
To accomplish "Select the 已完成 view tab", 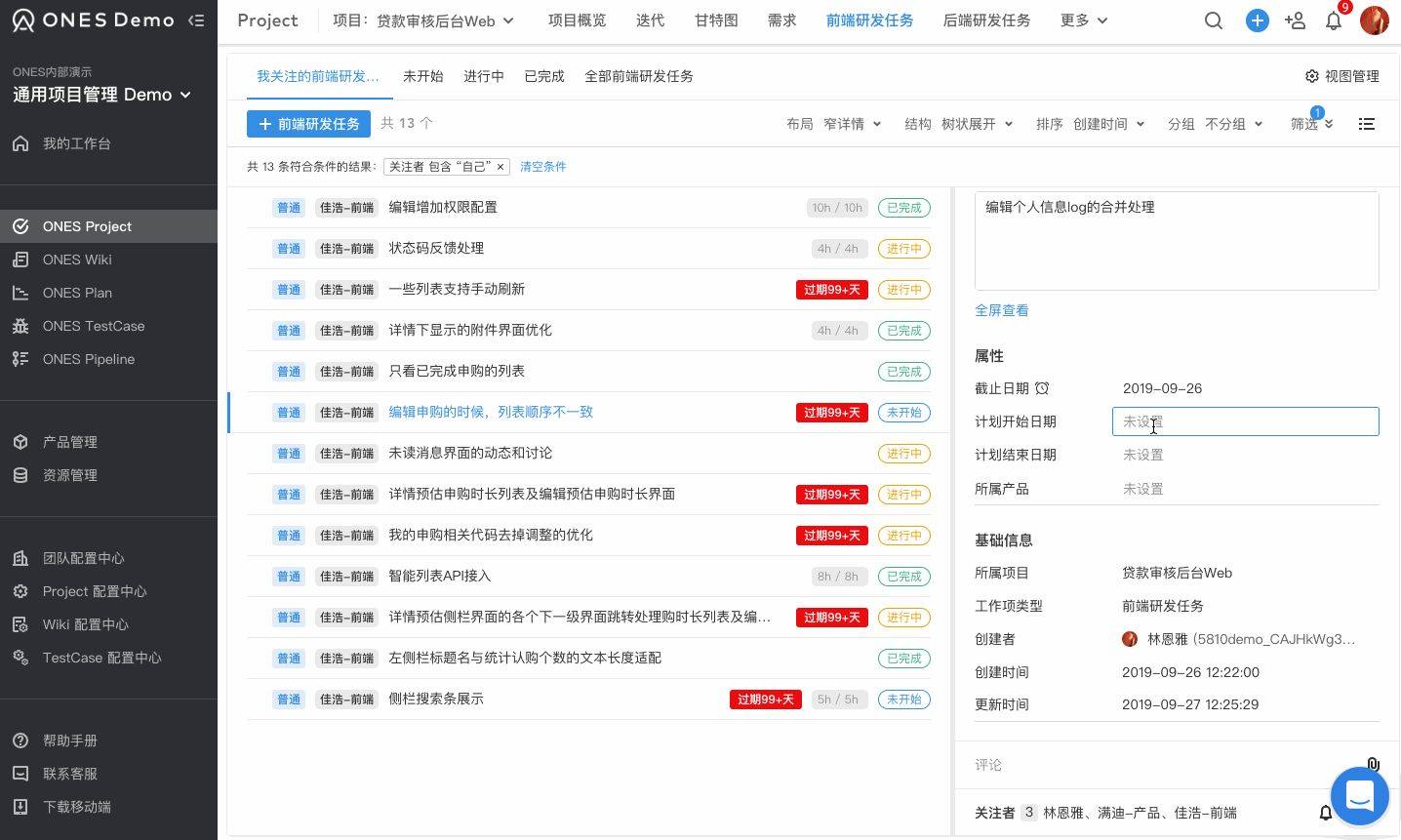I will [x=544, y=76].
